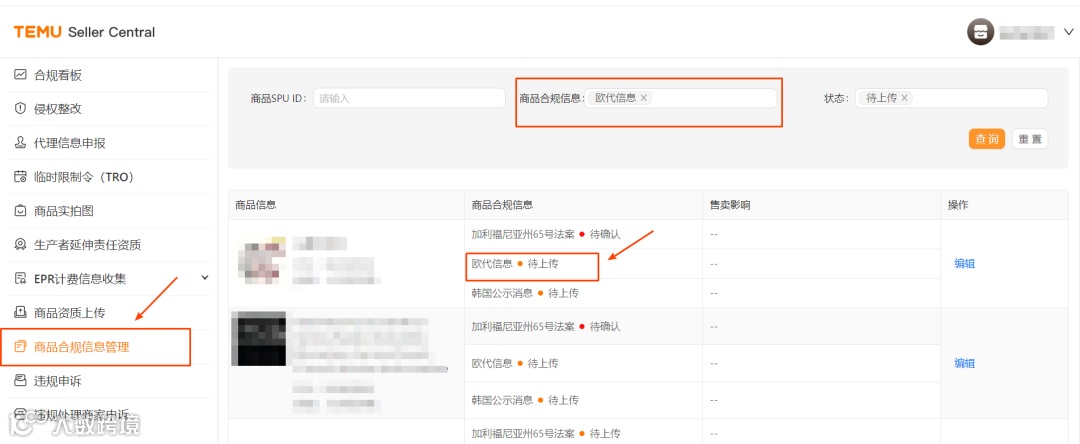Click the 合规看板 chart icon

point(20,75)
